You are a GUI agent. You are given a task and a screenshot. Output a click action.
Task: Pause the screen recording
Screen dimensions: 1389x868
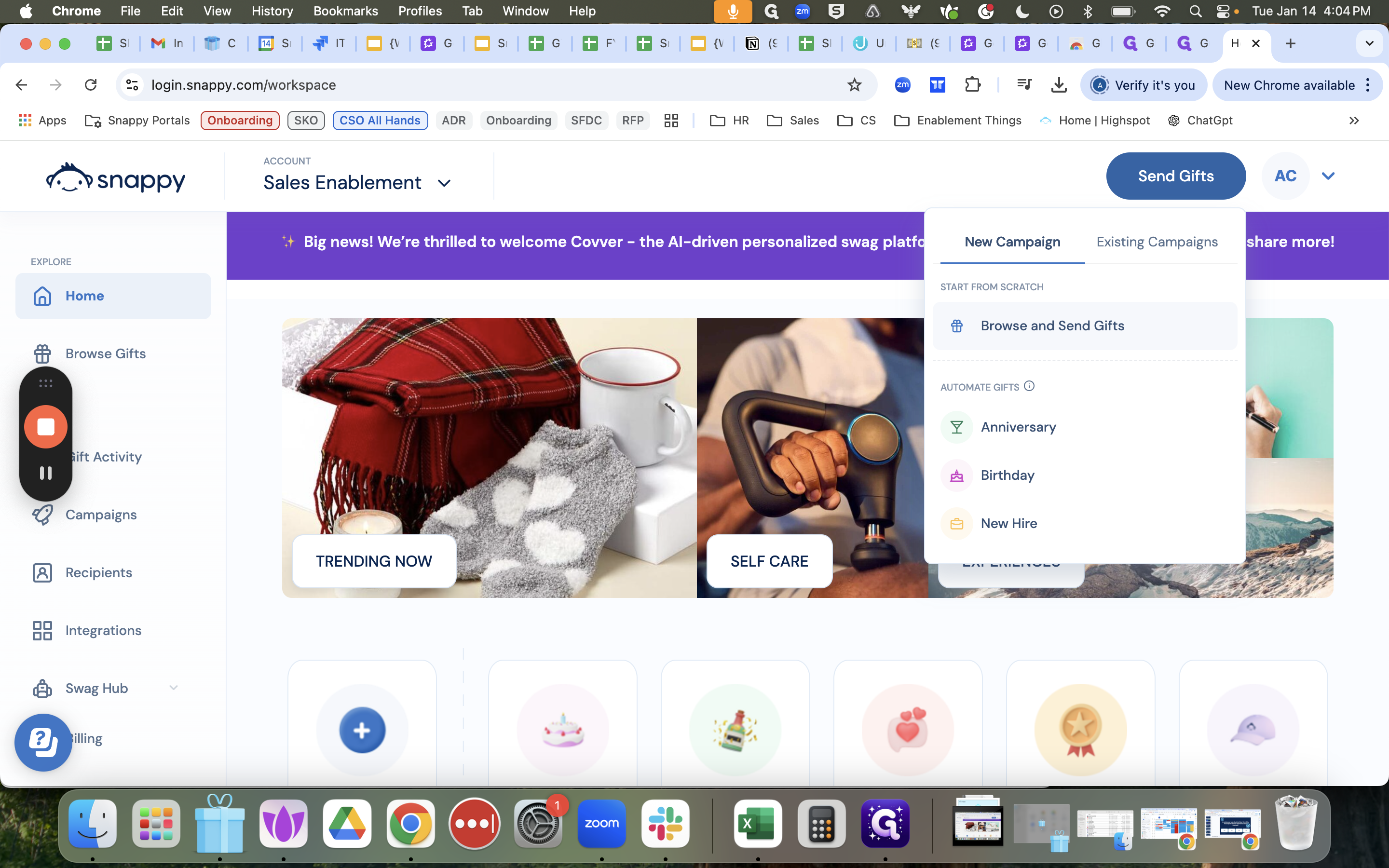tap(46, 473)
